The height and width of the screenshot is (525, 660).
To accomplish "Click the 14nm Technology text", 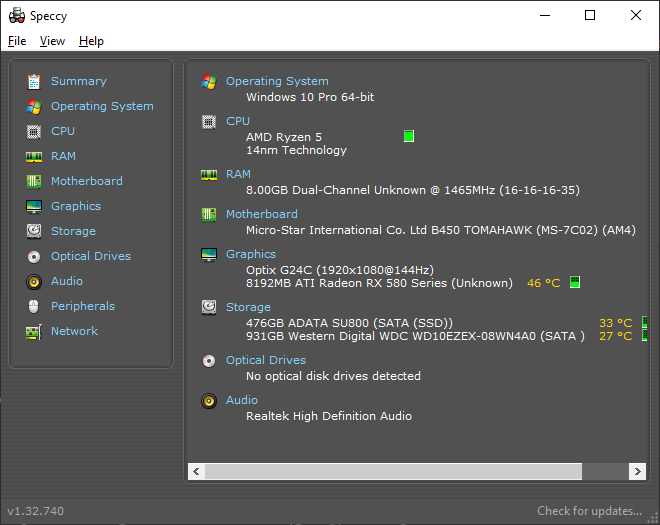I will (296, 150).
